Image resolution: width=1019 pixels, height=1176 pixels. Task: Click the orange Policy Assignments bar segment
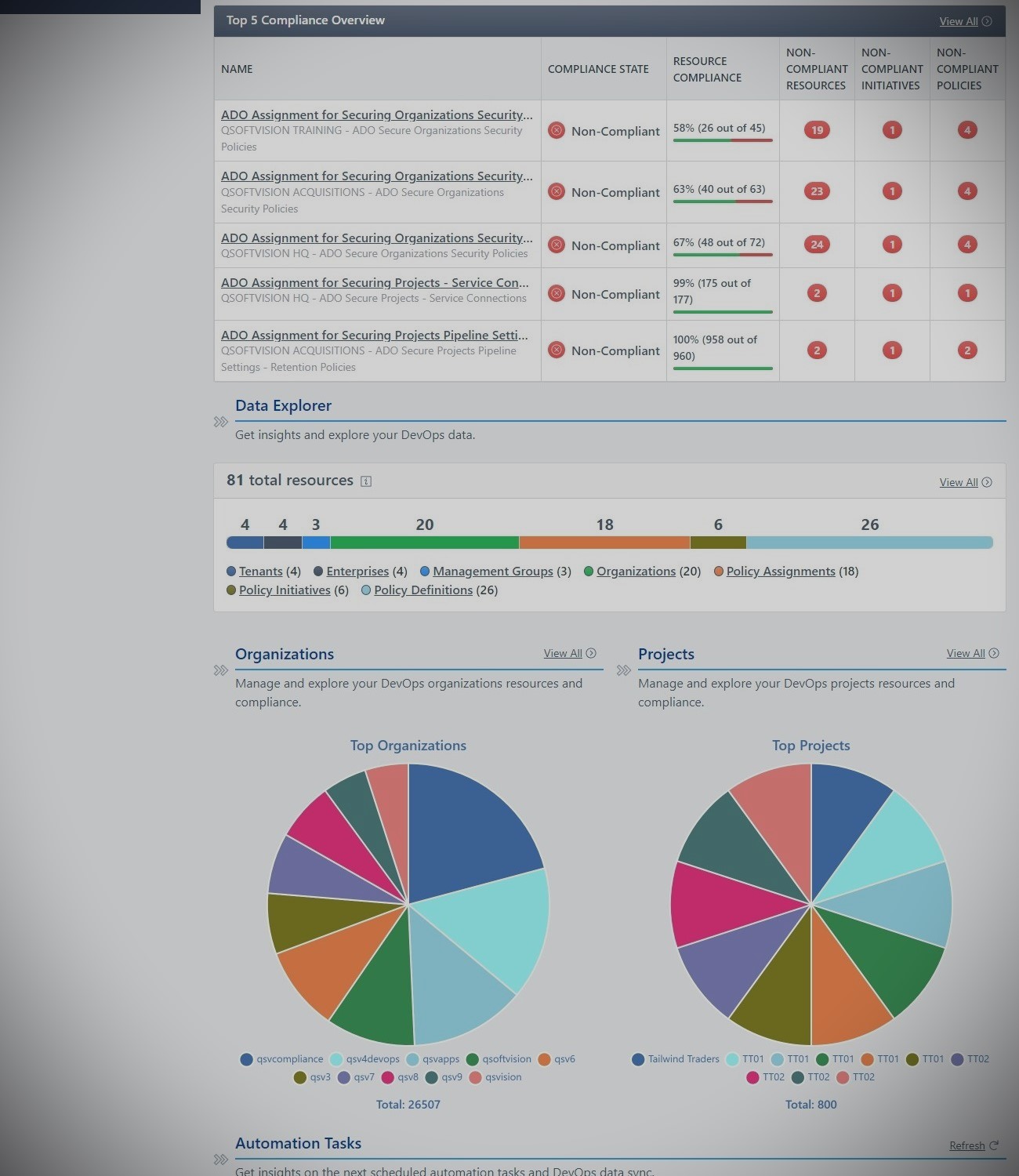point(604,543)
